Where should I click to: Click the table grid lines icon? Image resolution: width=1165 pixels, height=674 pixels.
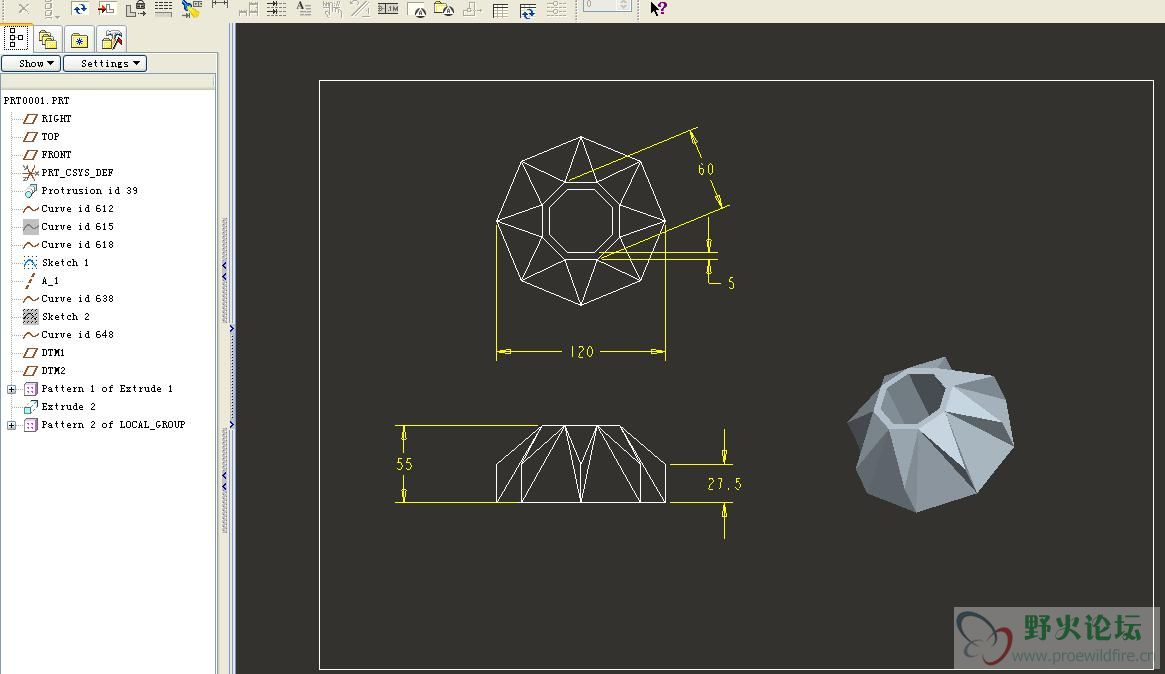[163, 8]
